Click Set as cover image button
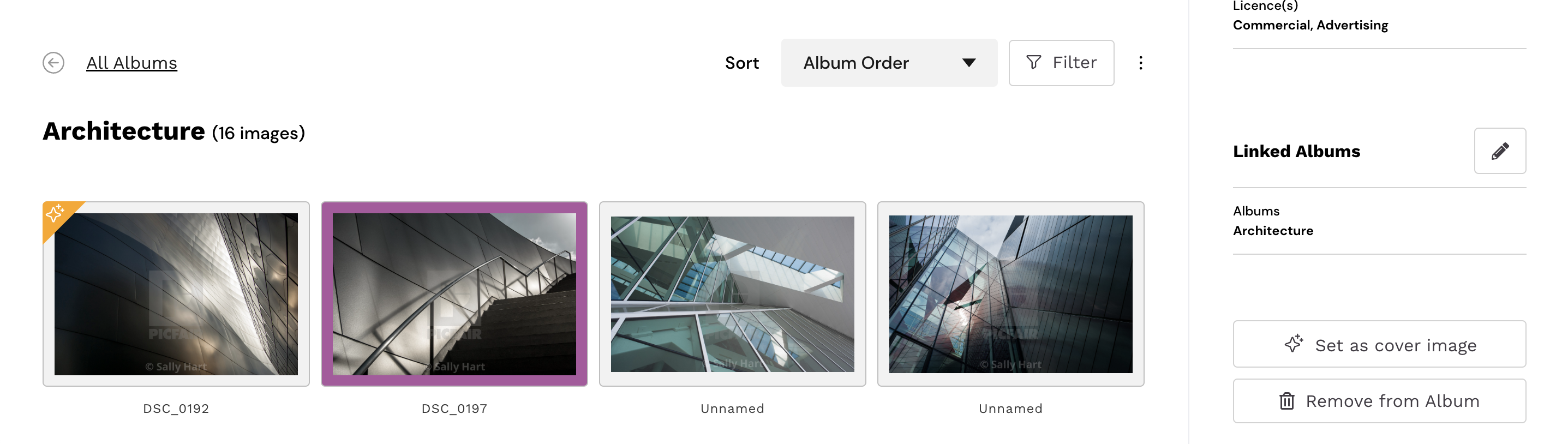The image size is (1568, 444). coord(1379,344)
